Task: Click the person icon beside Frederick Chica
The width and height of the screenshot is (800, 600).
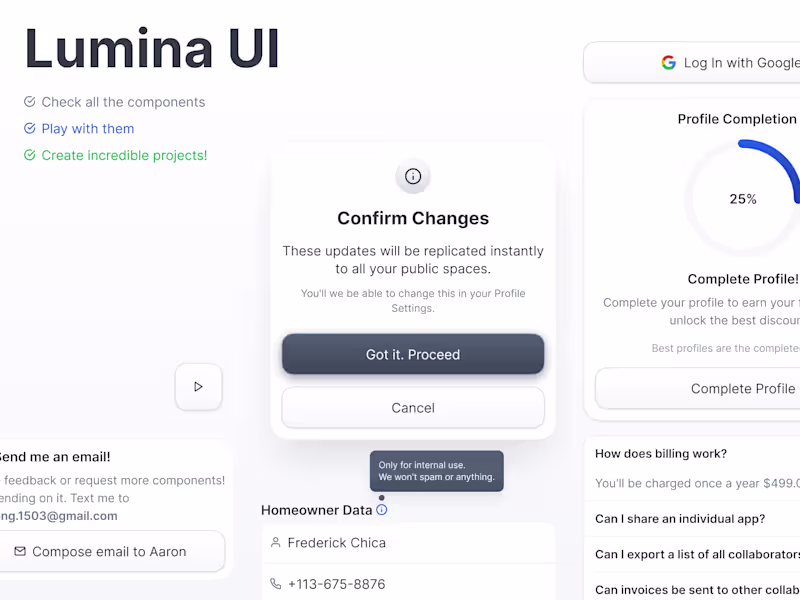Action: [276, 543]
